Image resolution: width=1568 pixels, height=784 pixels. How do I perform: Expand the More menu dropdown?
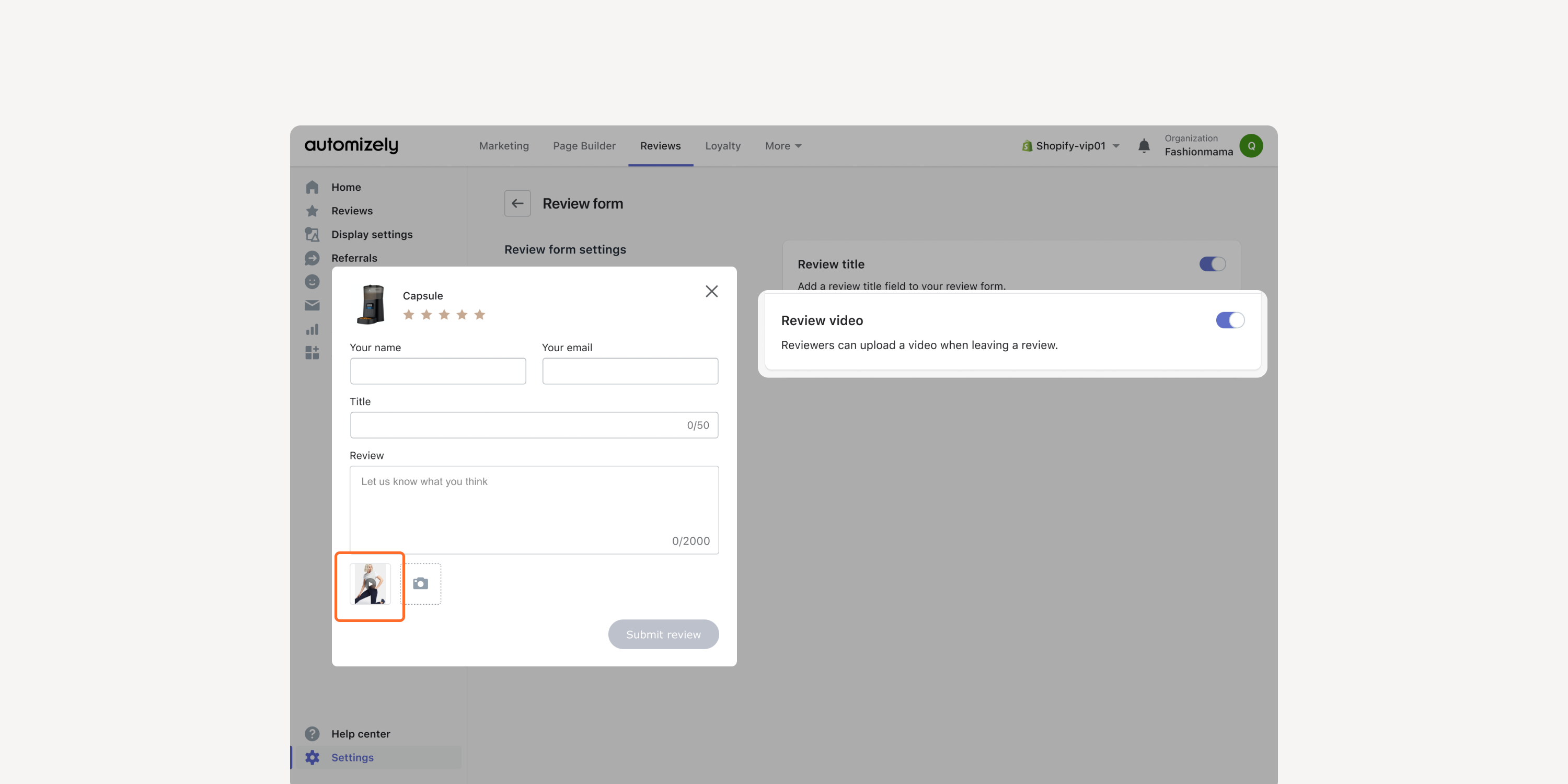pyautogui.click(x=783, y=146)
